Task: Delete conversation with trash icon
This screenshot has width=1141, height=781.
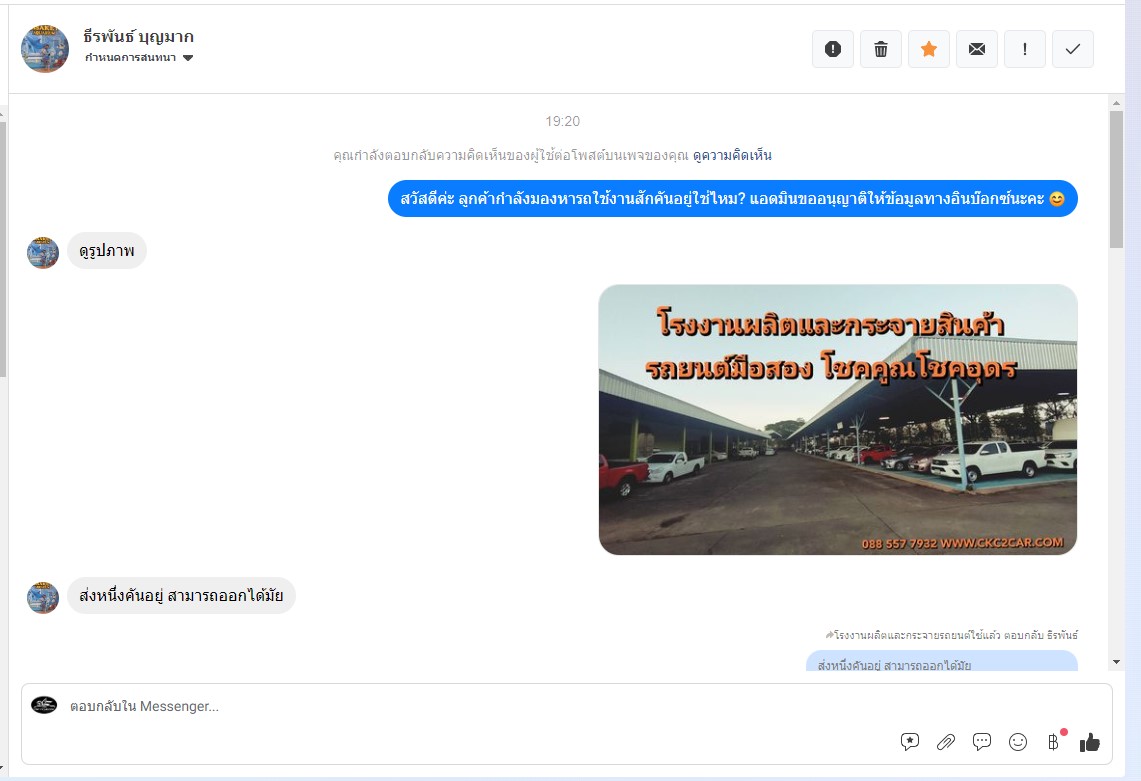Action: pyautogui.click(x=880, y=49)
